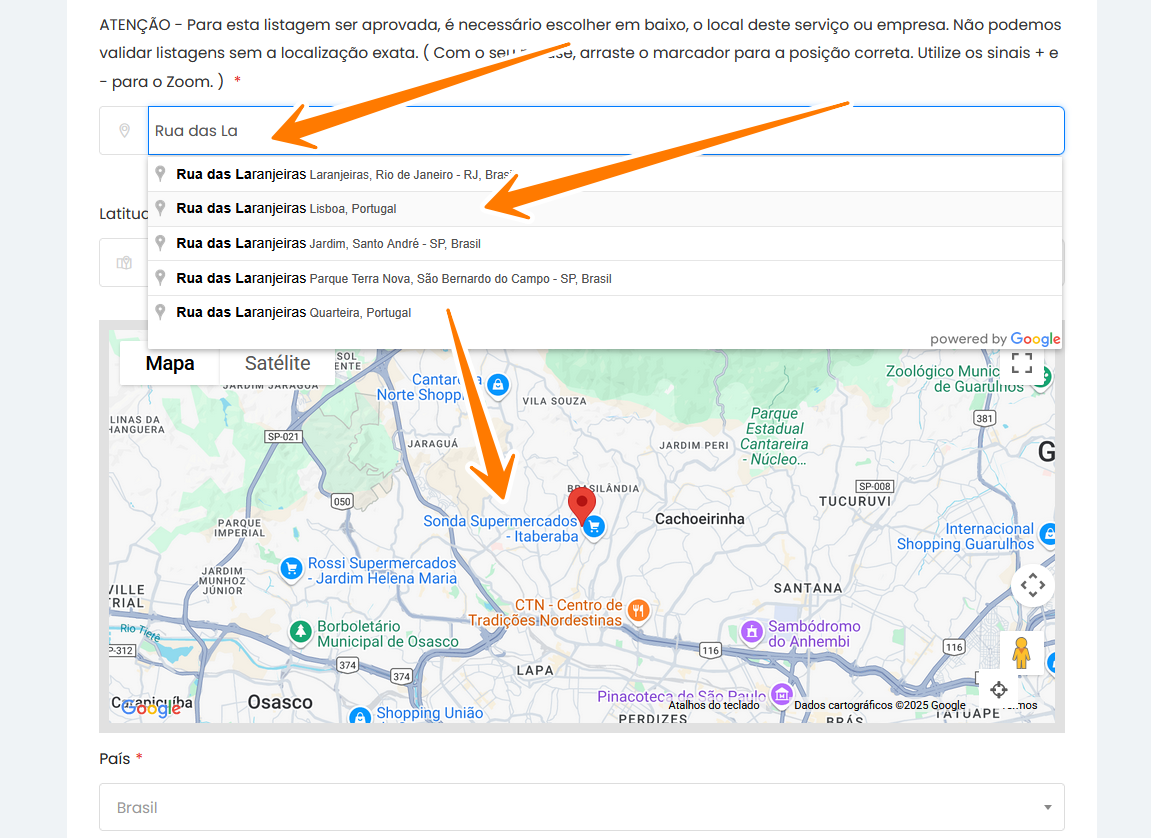The width and height of the screenshot is (1151, 838).
Task: Click the location pin icon beside address field
Action: (x=124, y=131)
